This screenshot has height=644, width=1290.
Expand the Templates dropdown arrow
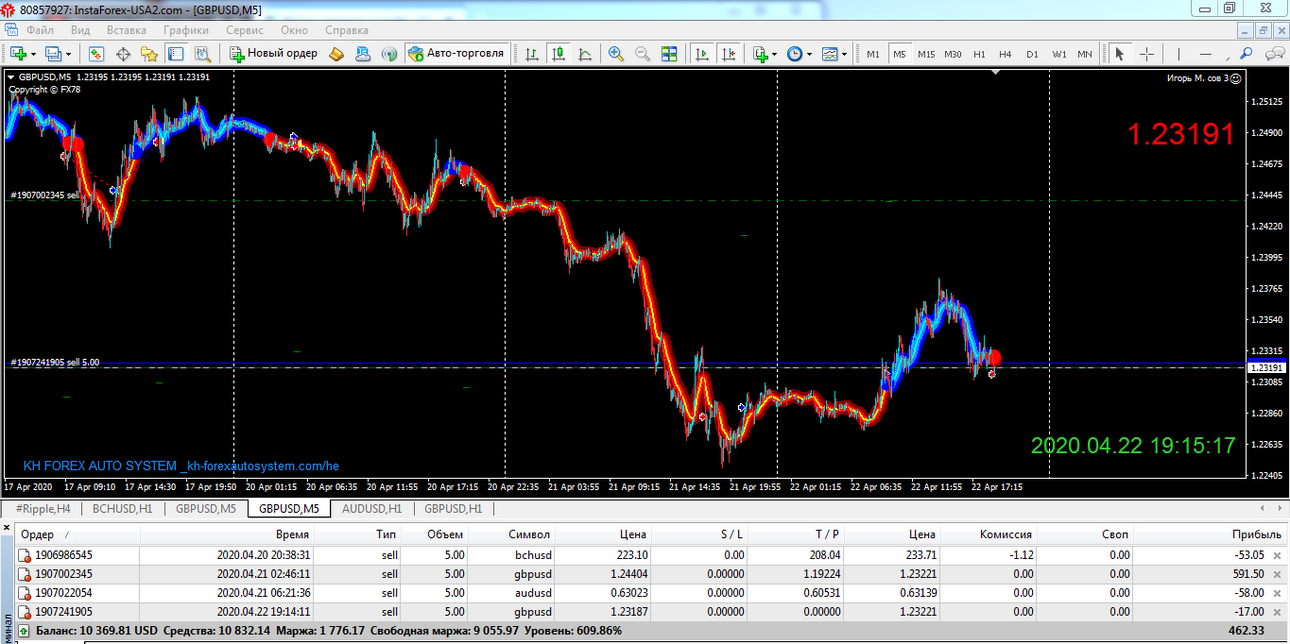click(845, 54)
